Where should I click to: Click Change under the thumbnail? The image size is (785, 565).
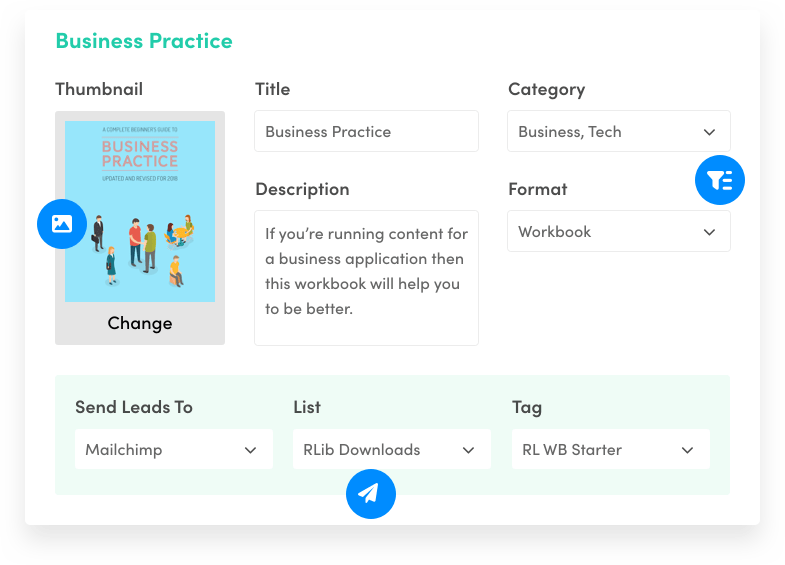[140, 323]
